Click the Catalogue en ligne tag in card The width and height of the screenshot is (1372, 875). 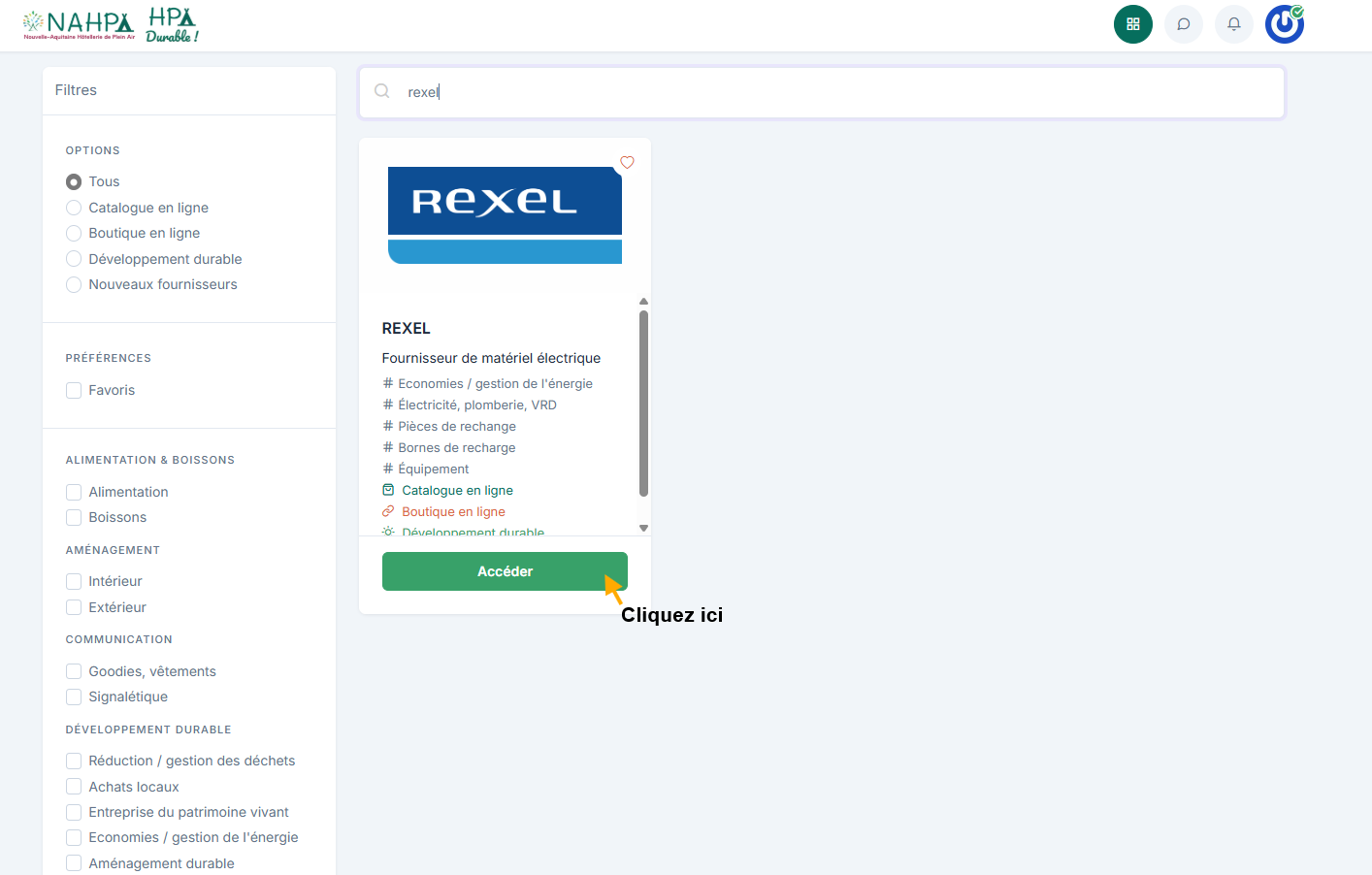pyautogui.click(x=457, y=490)
